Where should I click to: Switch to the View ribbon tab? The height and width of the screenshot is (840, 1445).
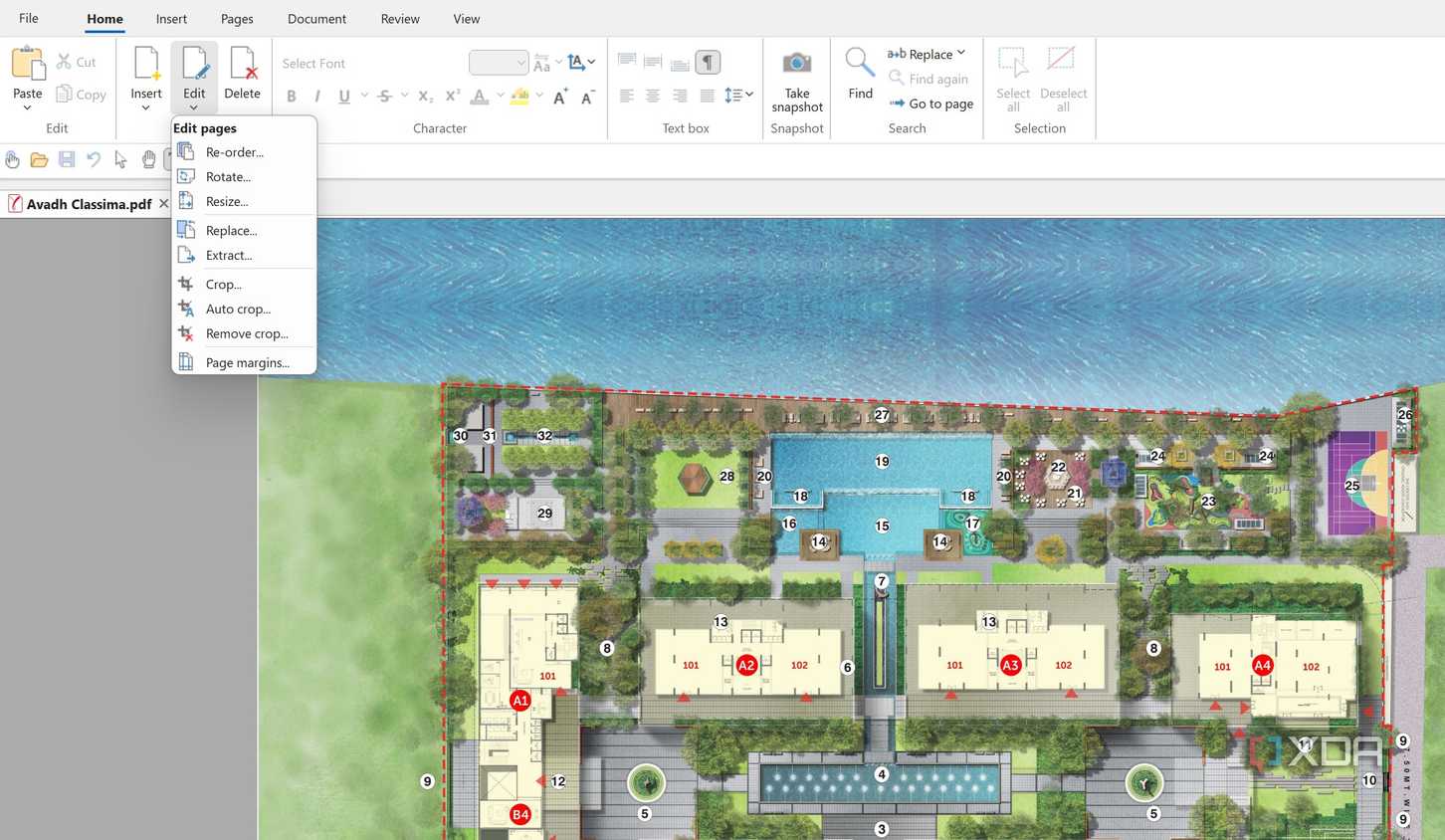467,18
